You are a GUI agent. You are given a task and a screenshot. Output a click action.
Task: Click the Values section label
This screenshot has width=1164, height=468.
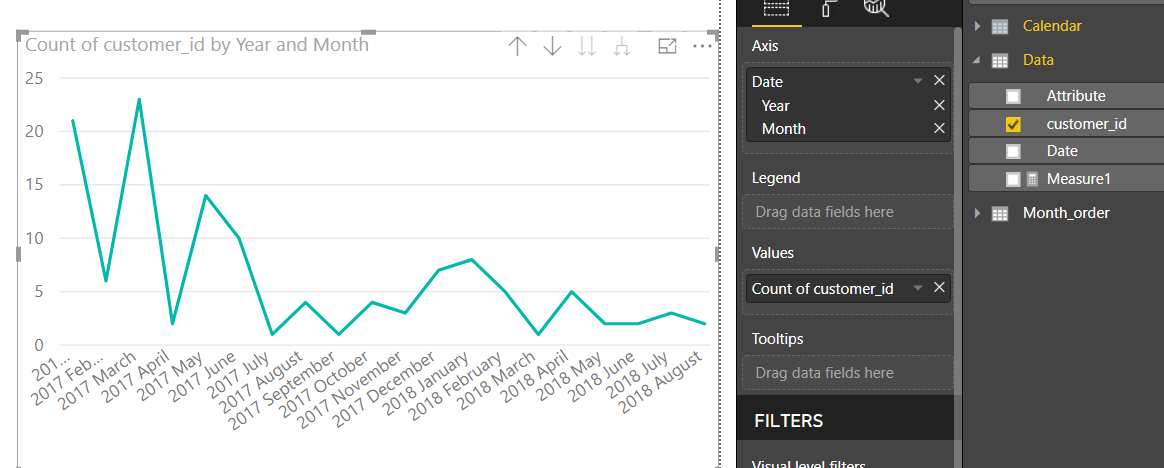click(773, 253)
